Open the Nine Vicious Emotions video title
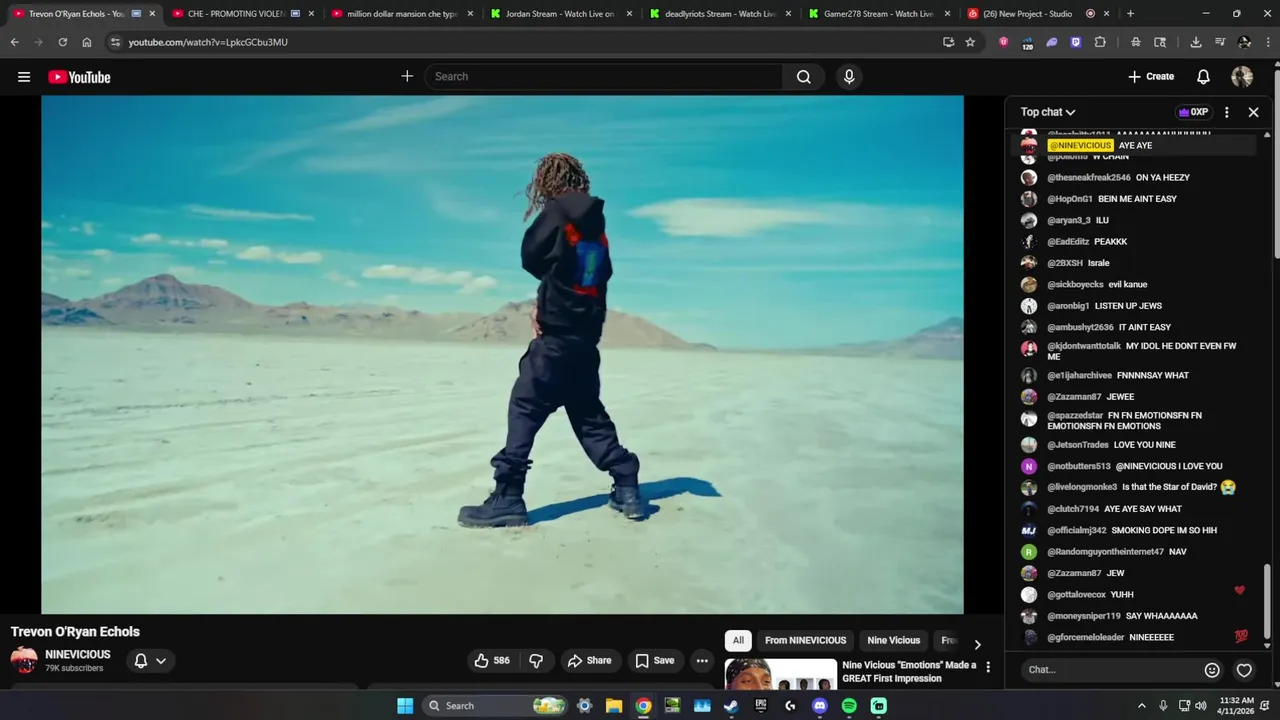This screenshot has height=720, width=1280. pos(909,671)
